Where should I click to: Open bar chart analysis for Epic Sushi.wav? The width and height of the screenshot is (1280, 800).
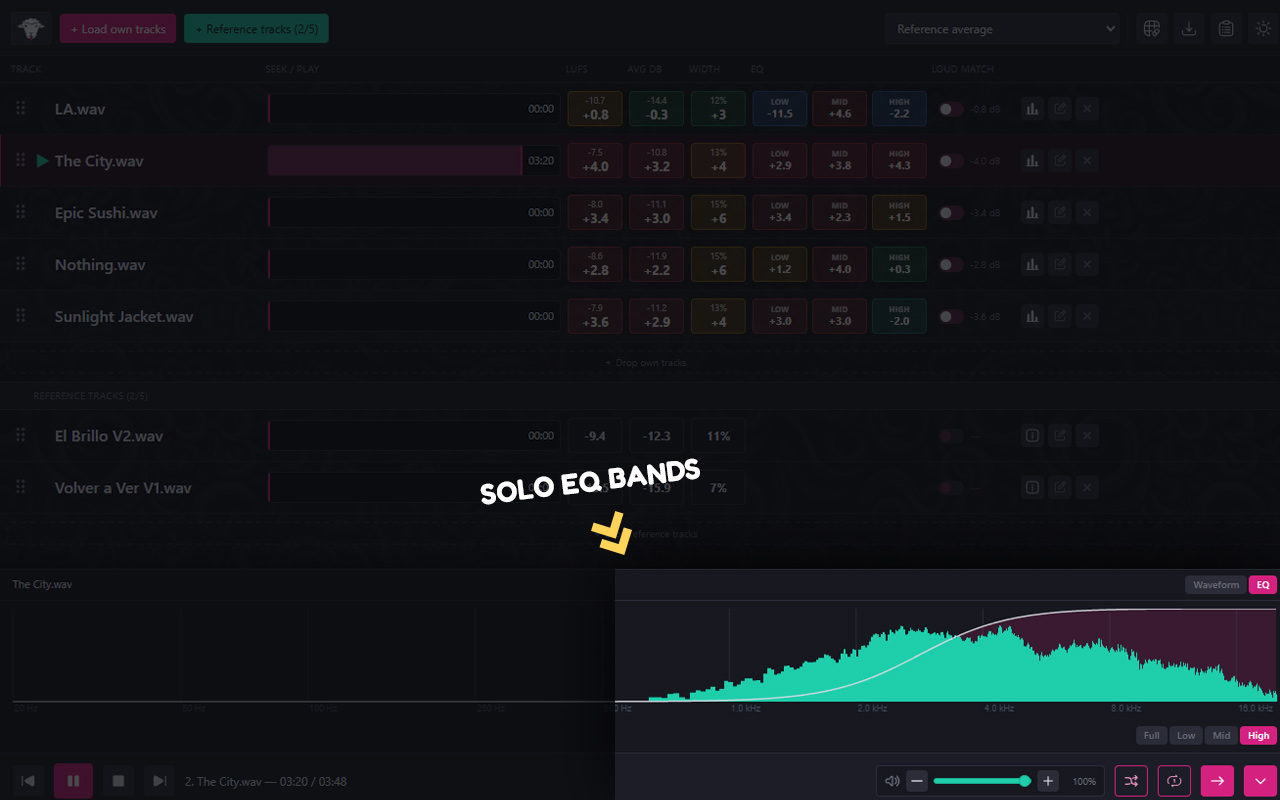click(x=1032, y=213)
